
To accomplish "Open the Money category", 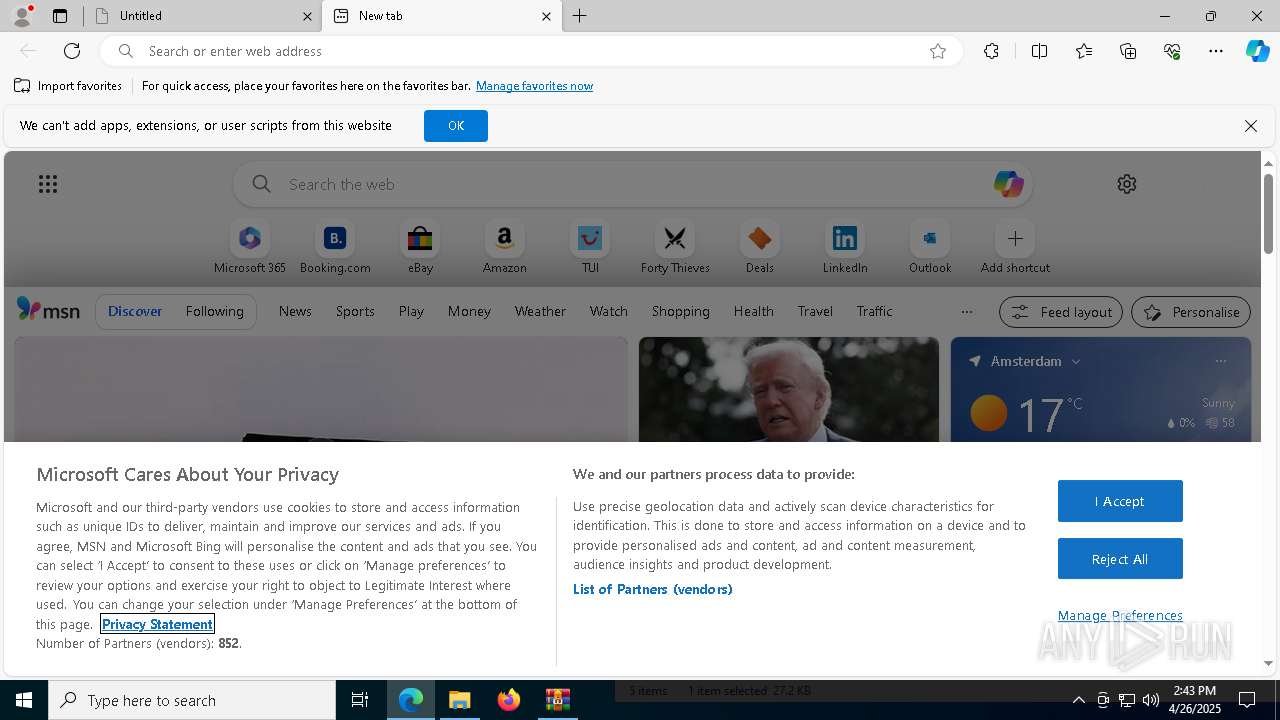I will click(469, 311).
